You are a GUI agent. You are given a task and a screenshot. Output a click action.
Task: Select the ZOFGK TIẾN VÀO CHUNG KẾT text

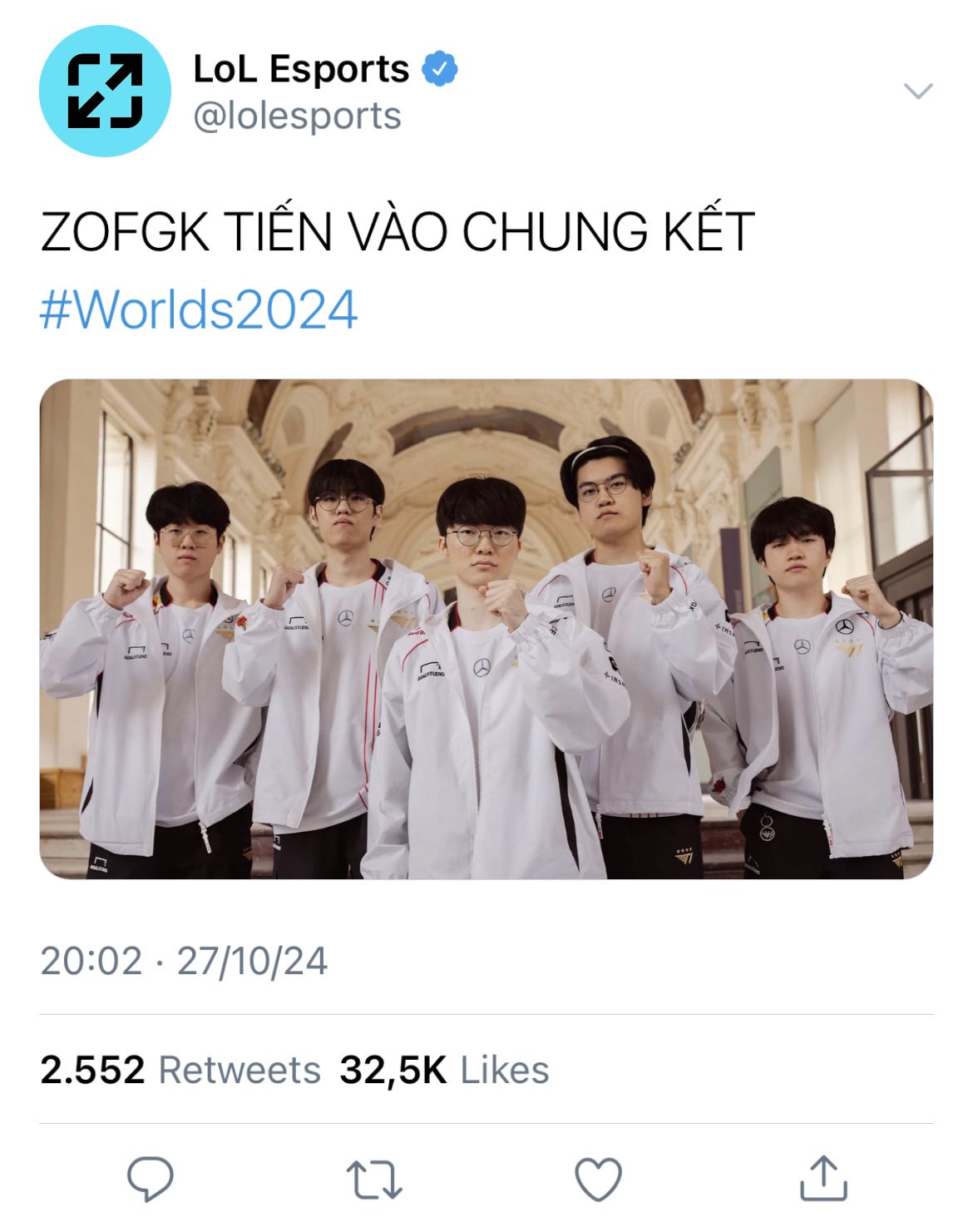[398, 231]
